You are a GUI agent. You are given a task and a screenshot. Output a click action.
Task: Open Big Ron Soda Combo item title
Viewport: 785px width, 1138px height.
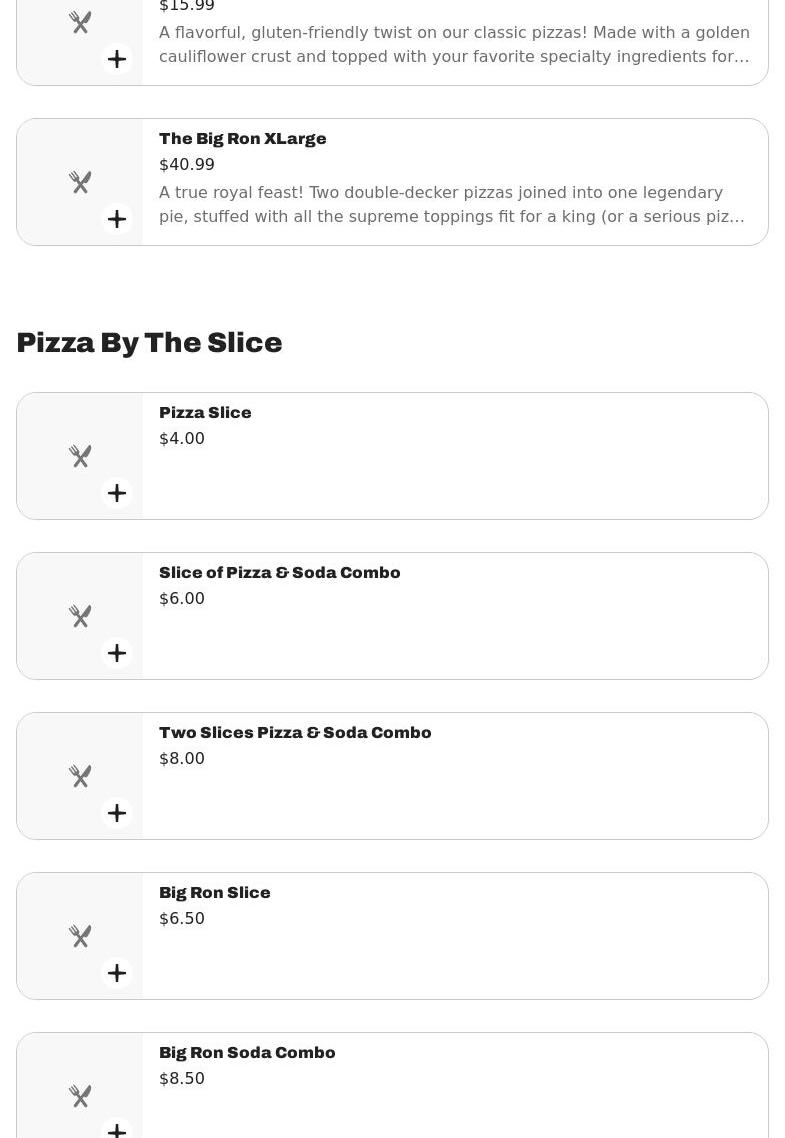[247, 1052]
